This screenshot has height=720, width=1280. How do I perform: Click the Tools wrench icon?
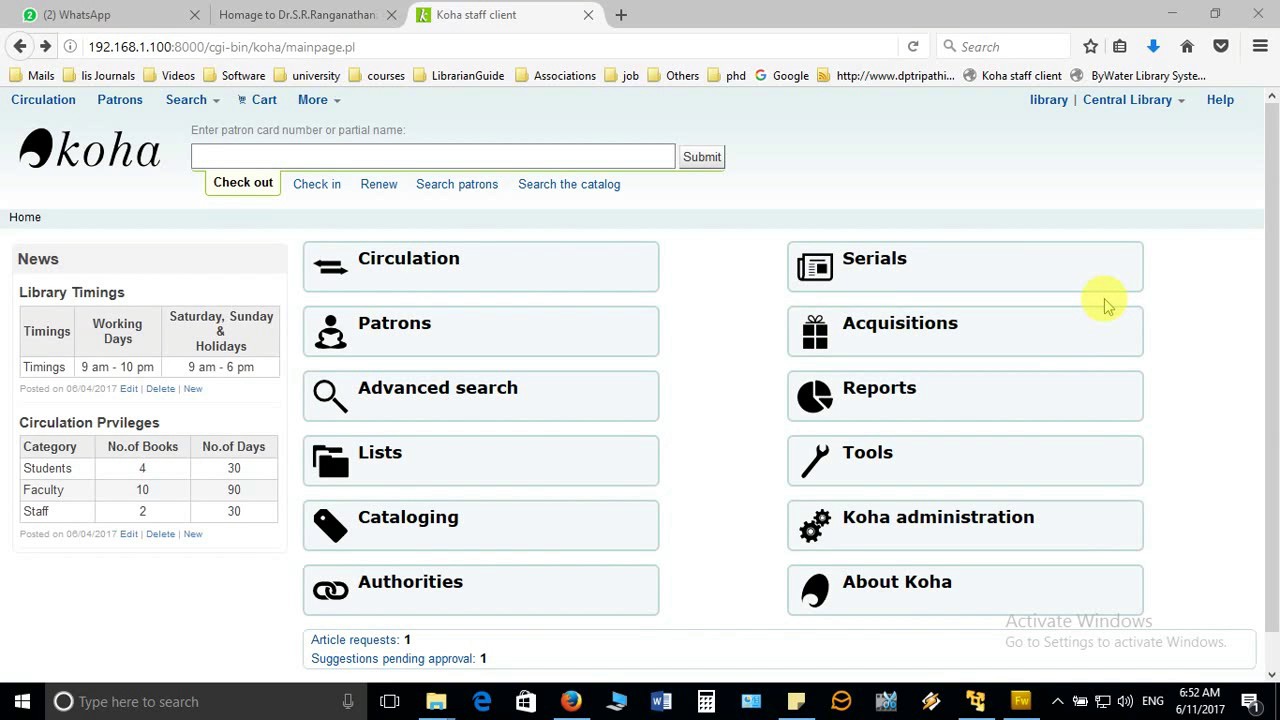pos(815,461)
